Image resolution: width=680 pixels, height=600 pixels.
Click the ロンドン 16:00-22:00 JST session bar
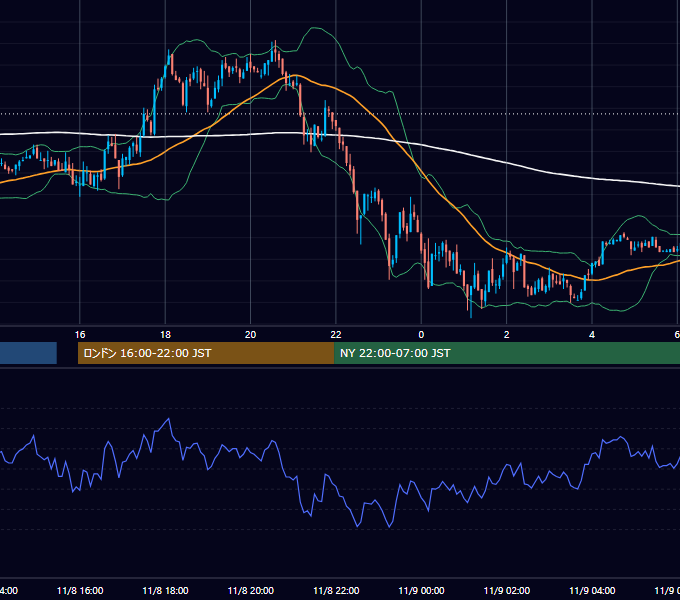(x=206, y=353)
